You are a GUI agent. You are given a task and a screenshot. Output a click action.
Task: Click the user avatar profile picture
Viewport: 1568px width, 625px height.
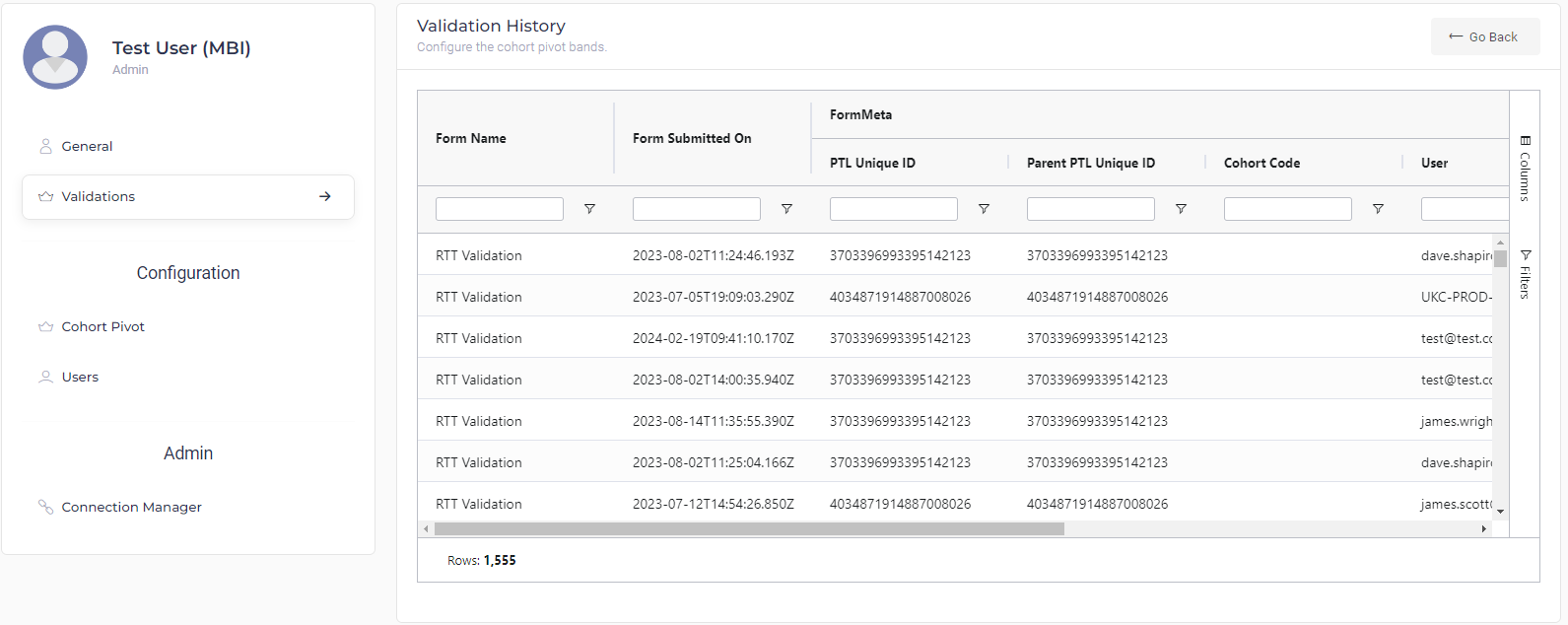pyautogui.click(x=55, y=57)
